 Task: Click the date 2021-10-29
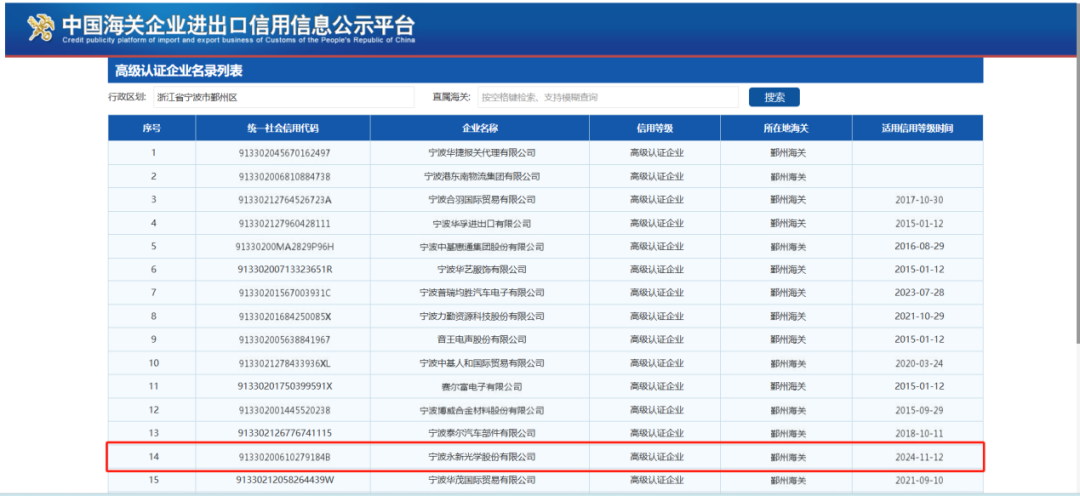click(918, 316)
